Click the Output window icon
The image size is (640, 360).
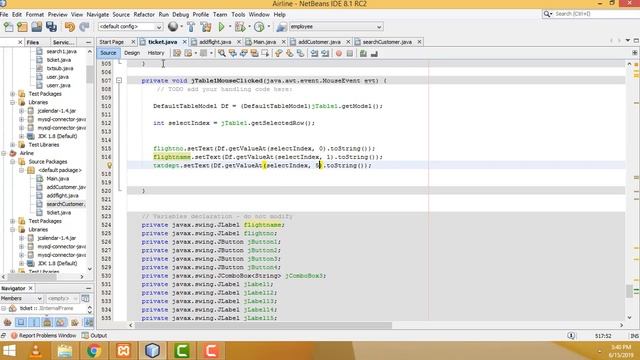(x=85, y=336)
